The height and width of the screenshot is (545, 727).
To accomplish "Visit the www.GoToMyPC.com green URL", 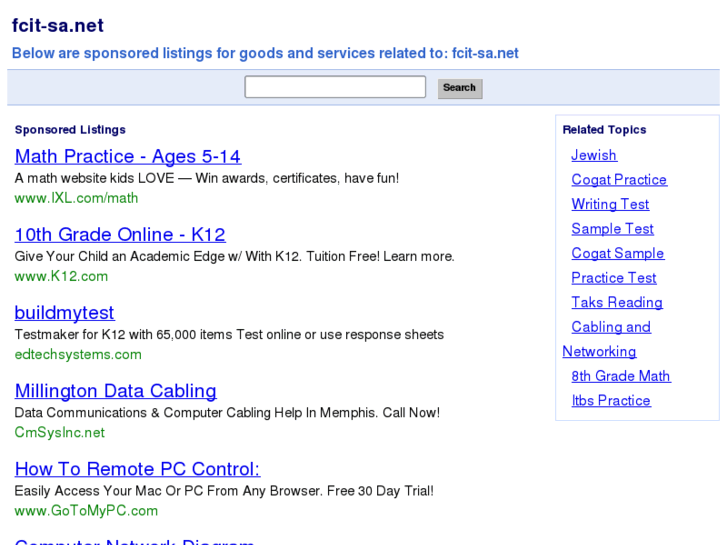I will tap(86, 510).
